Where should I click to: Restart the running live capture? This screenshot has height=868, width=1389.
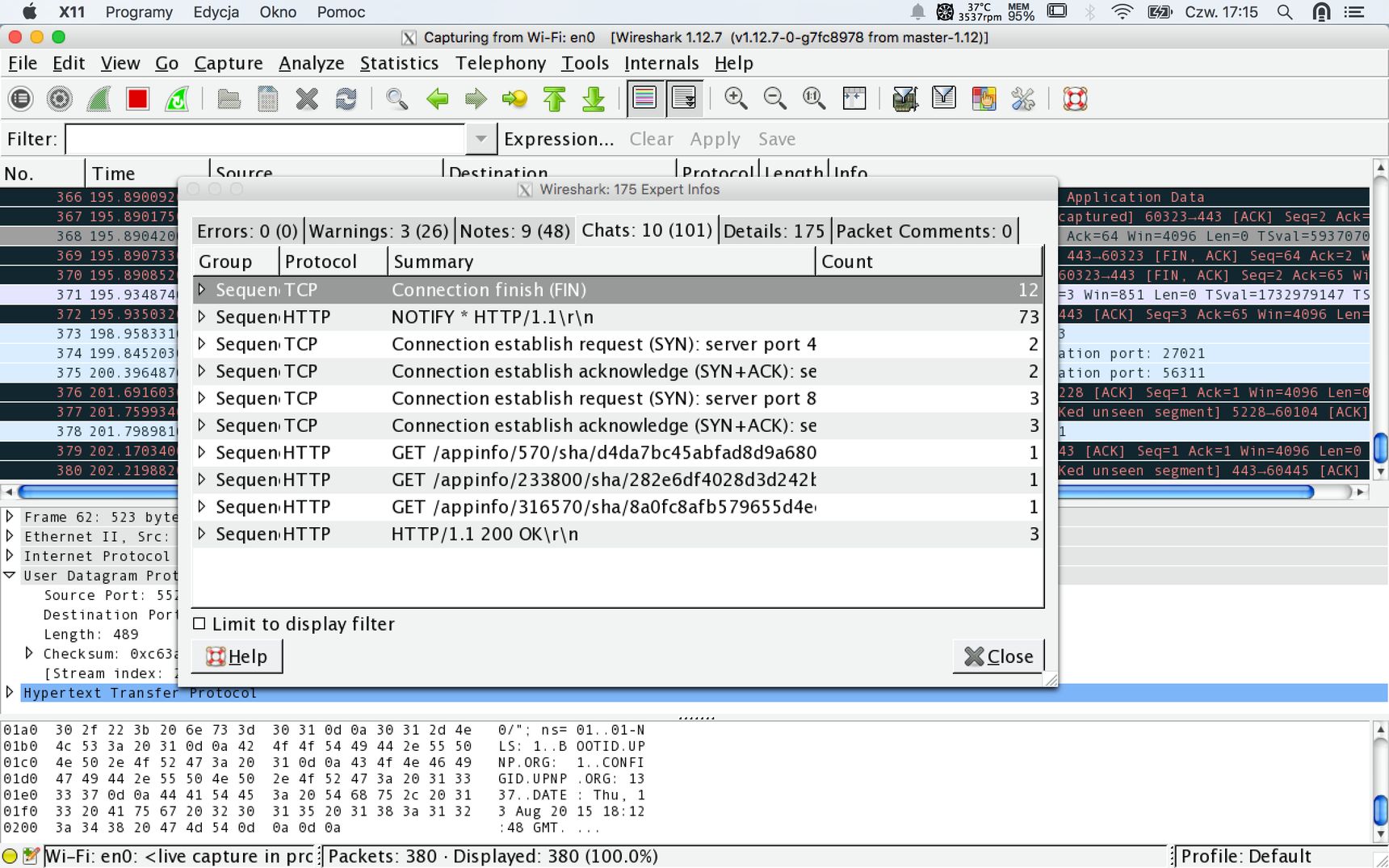tap(177, 99)
